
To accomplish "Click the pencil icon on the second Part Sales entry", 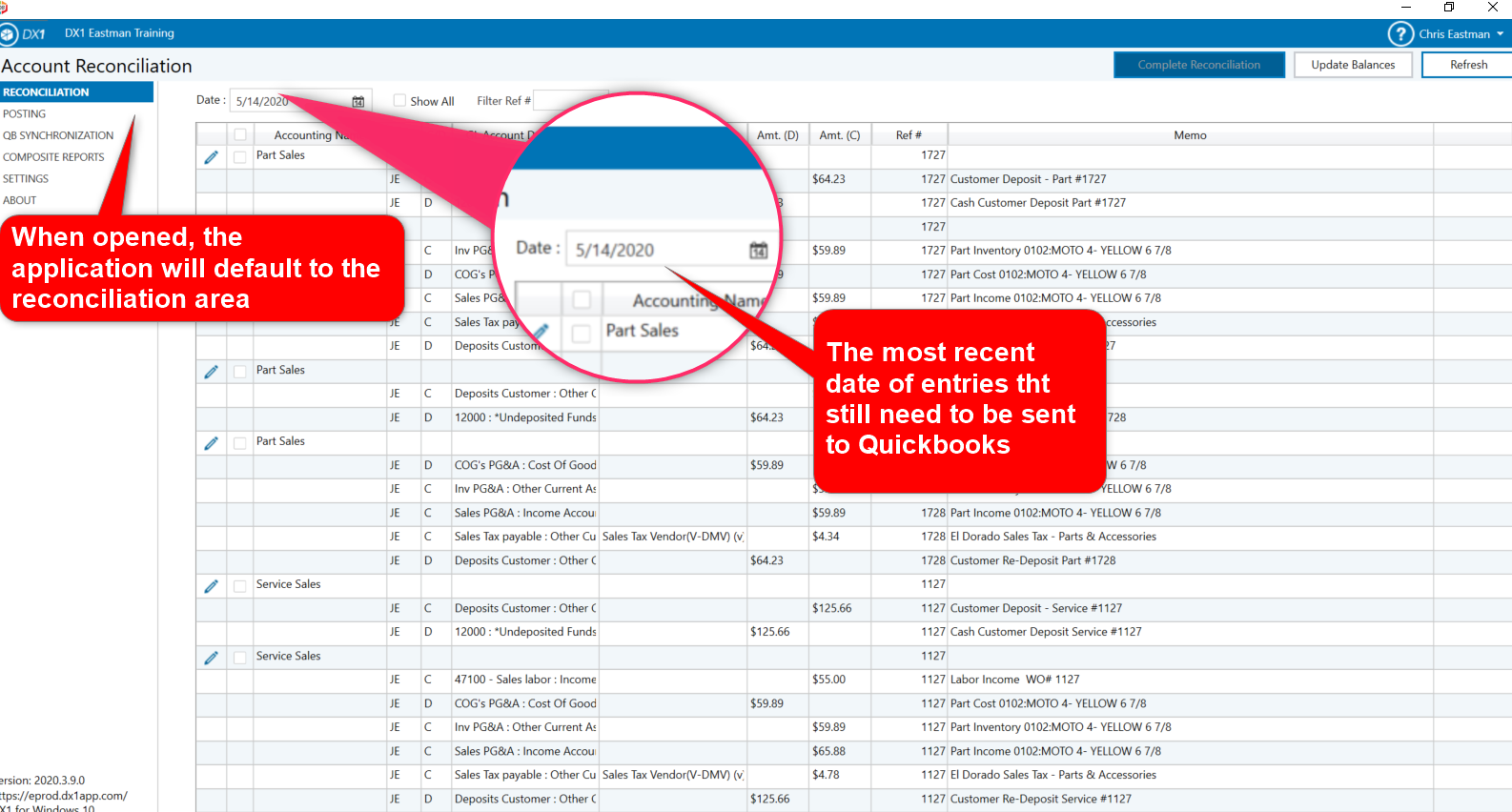I will (211, 372).
